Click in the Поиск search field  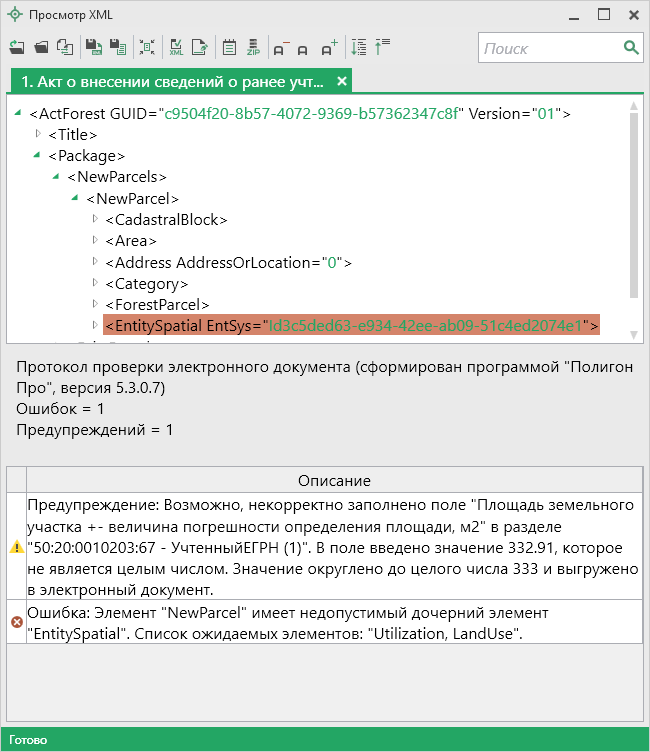coord(548,48)
